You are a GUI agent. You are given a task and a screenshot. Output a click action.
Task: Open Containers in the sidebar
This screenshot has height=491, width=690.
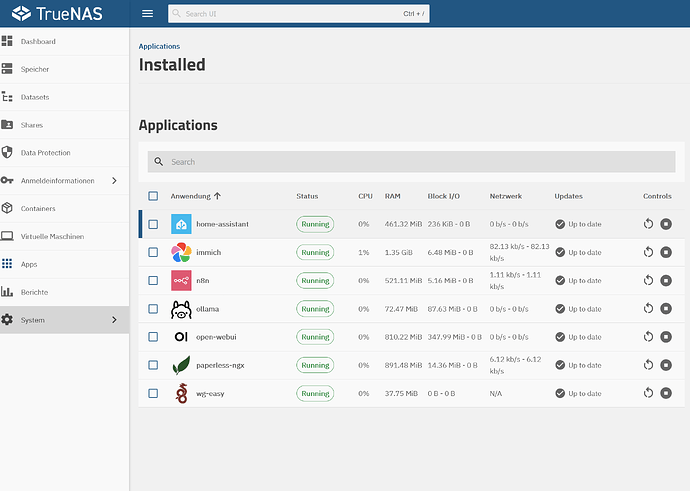[x=38, y=209]
